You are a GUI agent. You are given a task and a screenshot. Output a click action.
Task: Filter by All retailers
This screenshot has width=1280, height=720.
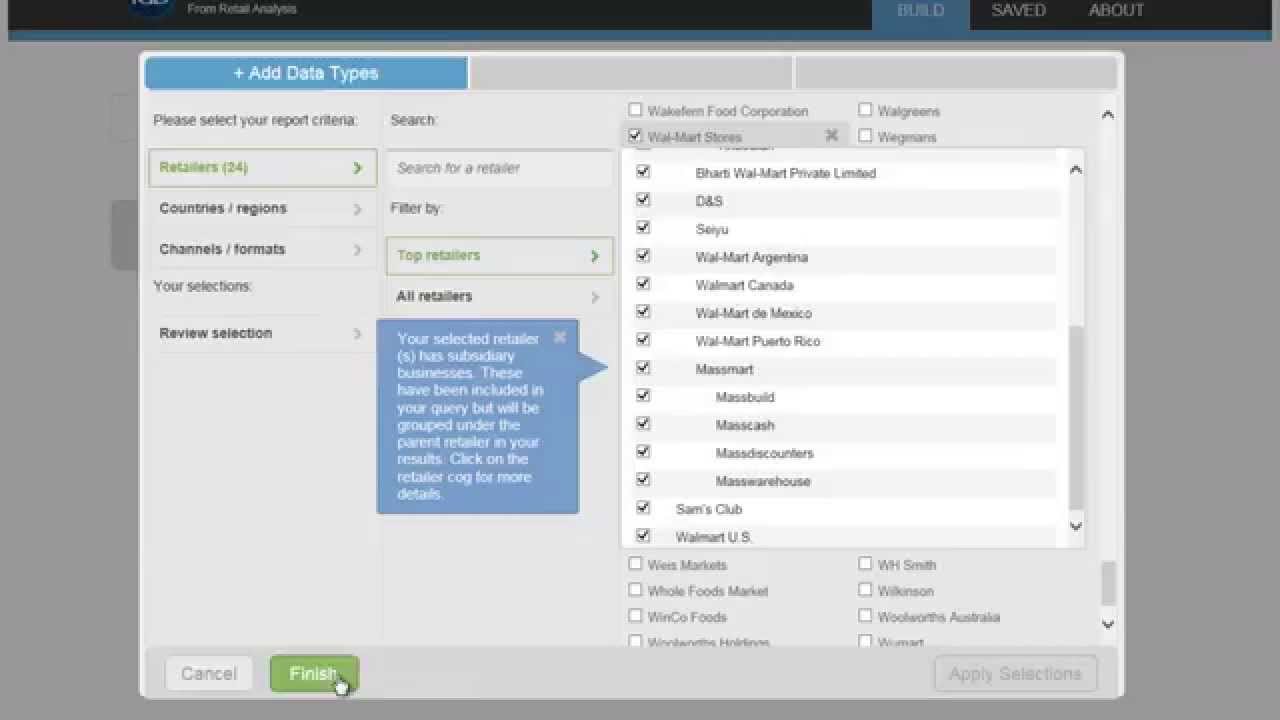click(500, 296)
